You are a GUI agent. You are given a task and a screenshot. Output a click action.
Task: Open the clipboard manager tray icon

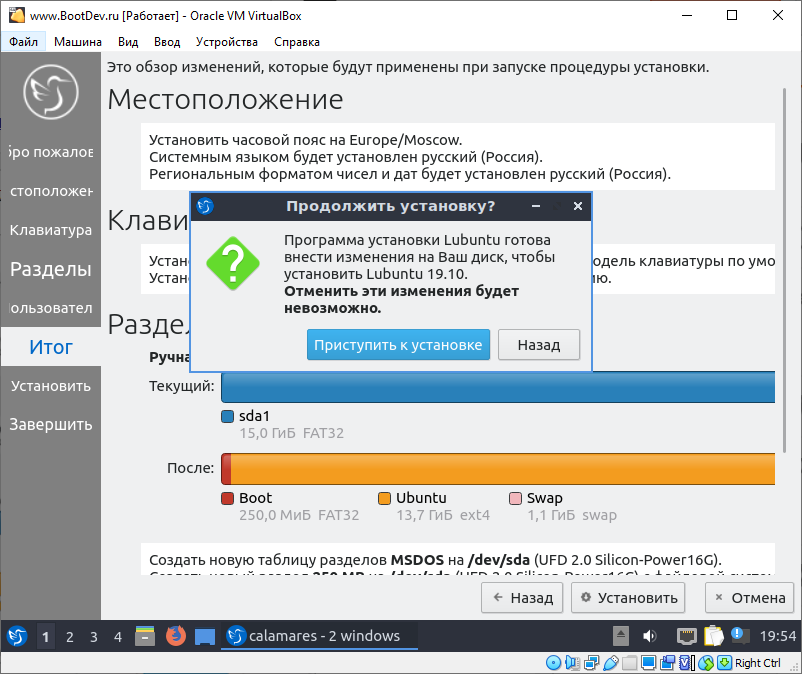(714, 636)
